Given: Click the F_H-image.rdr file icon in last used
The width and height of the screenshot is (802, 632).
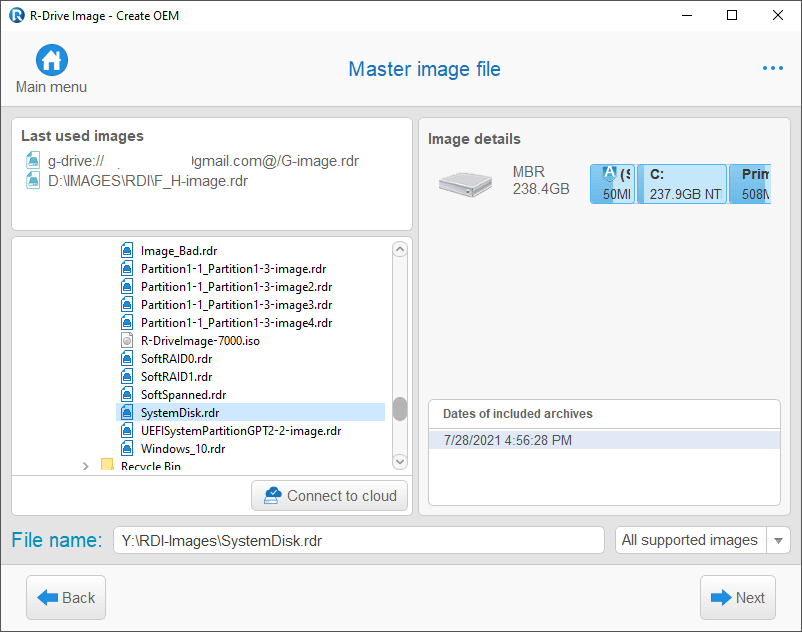Looking at the screenshot, I should pyautogui.click(x=33, y=180).
